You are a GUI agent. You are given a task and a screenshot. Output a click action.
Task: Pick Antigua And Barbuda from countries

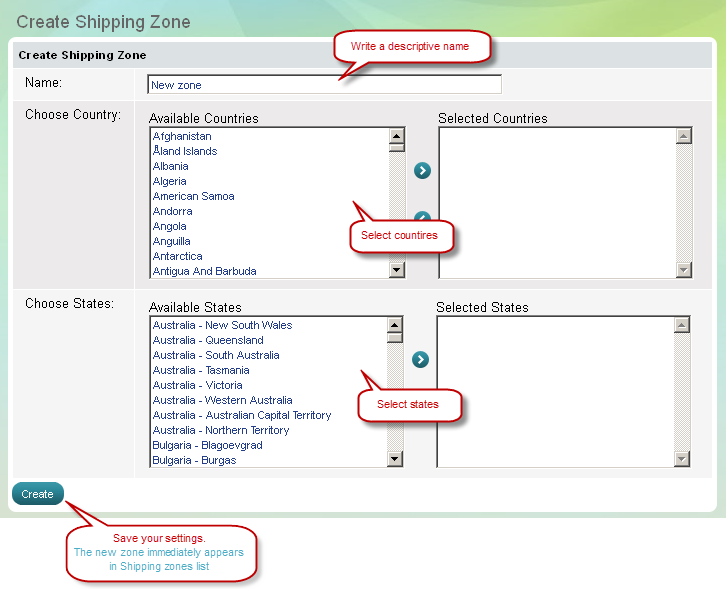tap(204, 271)
